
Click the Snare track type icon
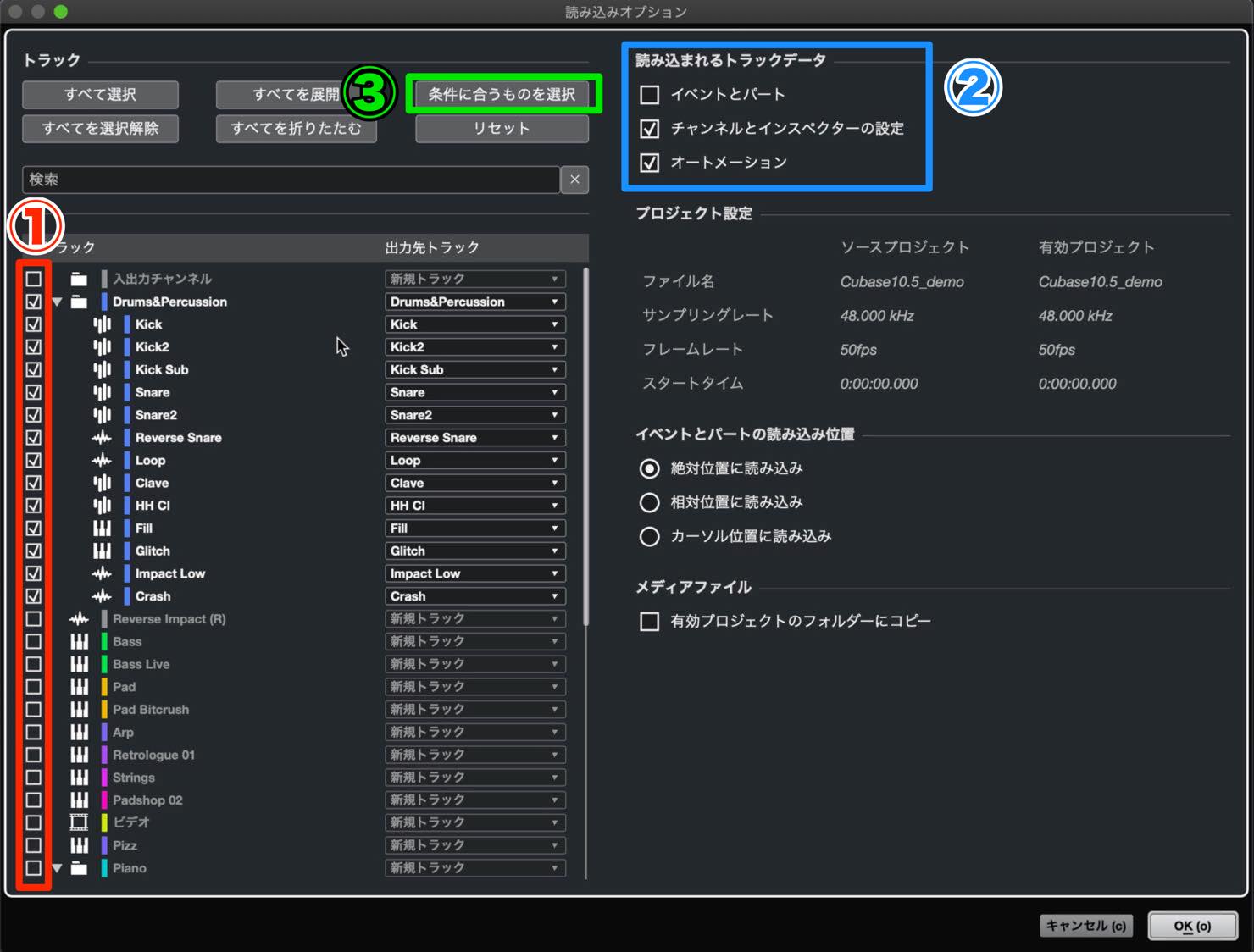[102, 392]
